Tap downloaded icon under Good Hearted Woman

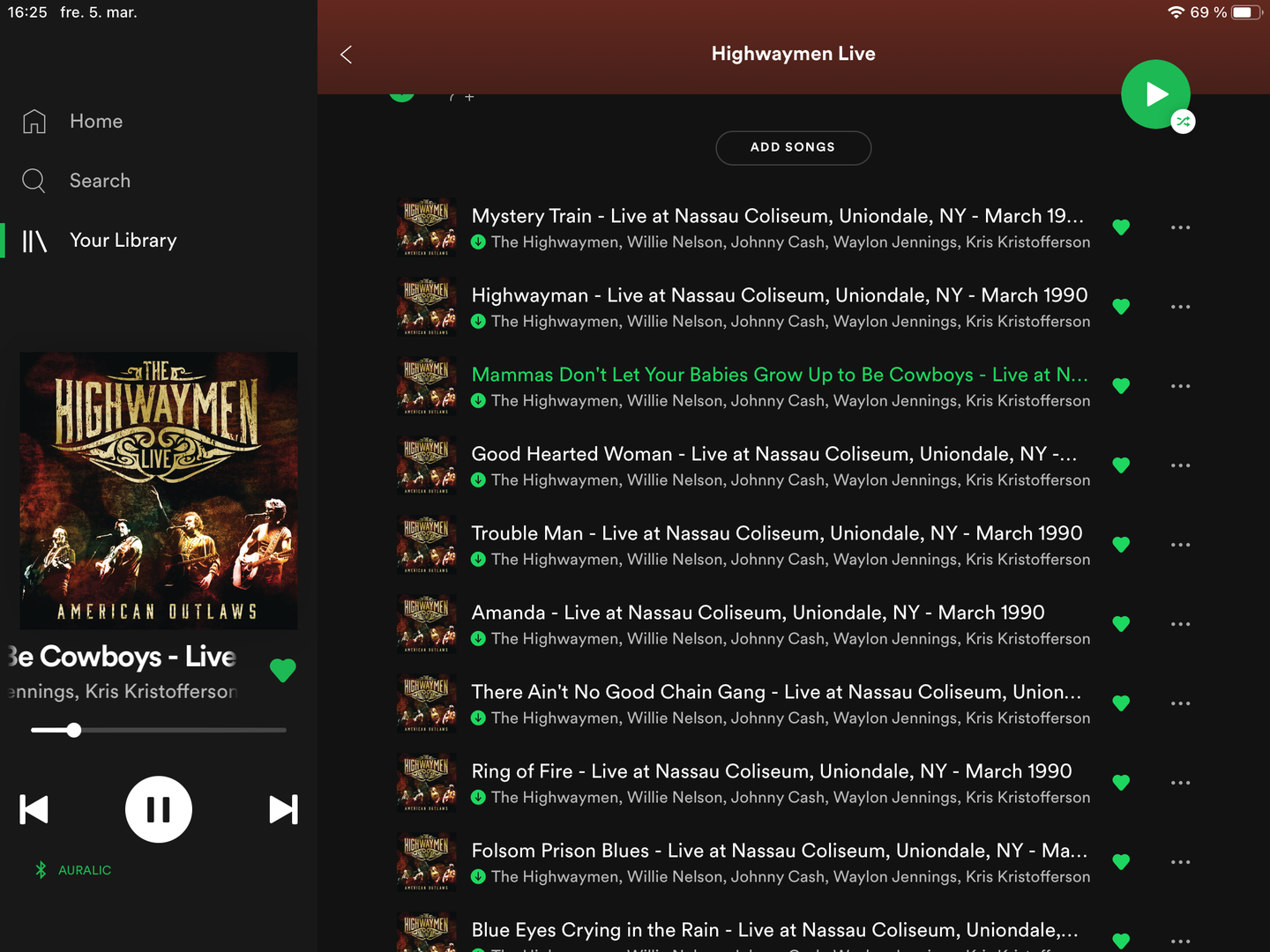478,480
